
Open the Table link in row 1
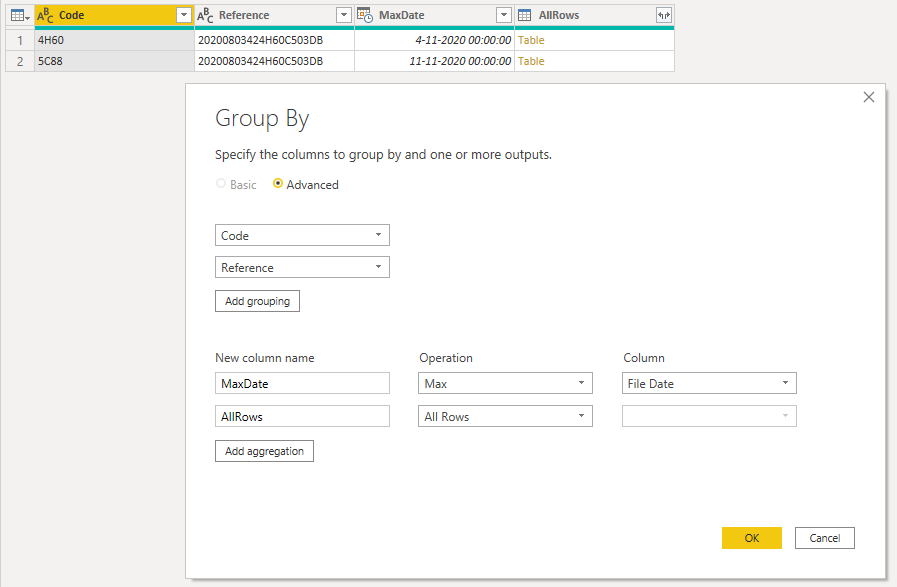[x=531, y=40]
